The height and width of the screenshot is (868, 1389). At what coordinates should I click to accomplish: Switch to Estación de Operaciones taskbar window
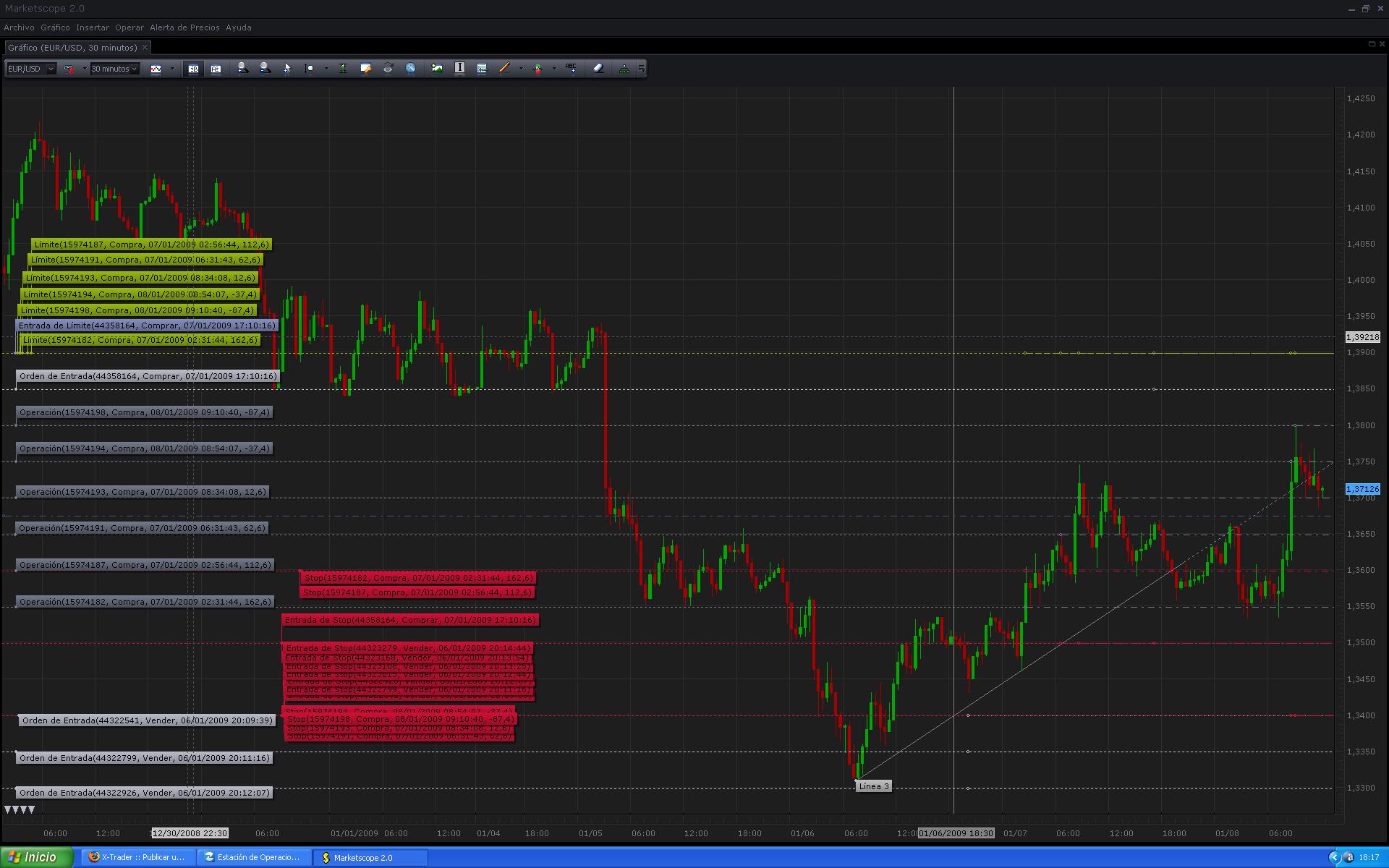point(254,857)
